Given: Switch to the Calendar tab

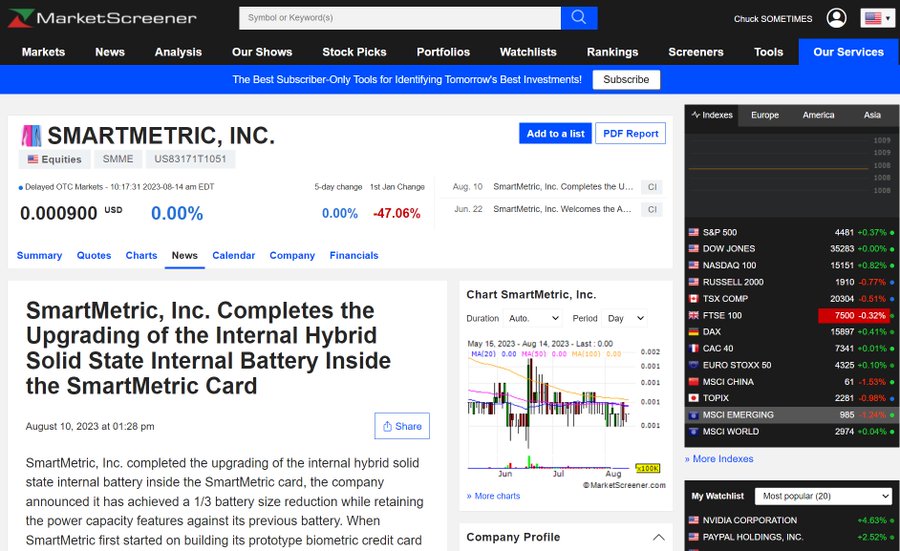Looking at the screenshot, I should click(234, 255).
